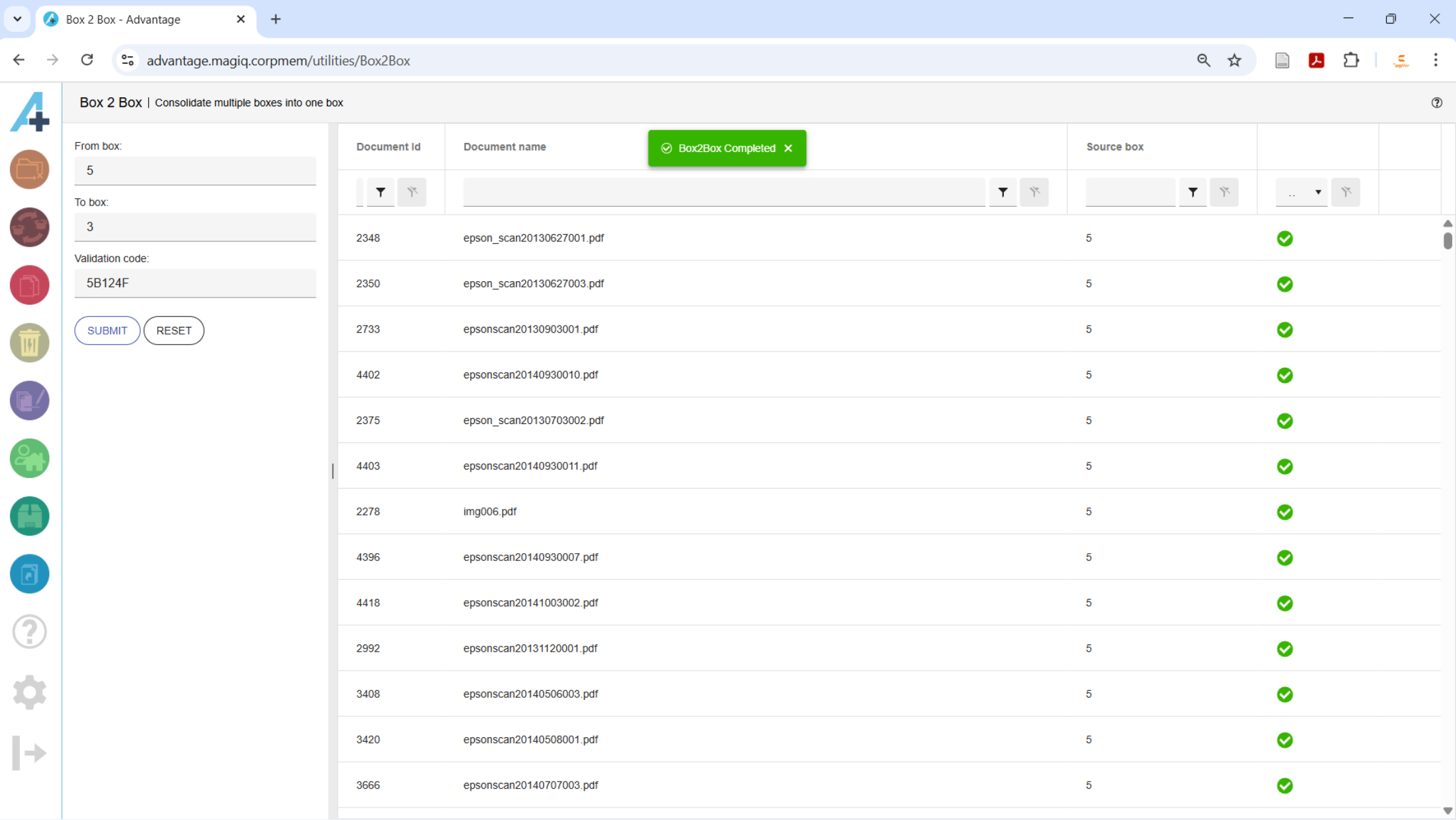This screenshot has width=1456, height=820.
Task: Click the orange folder sidebar icon
Action: click(x=29, y=170)
